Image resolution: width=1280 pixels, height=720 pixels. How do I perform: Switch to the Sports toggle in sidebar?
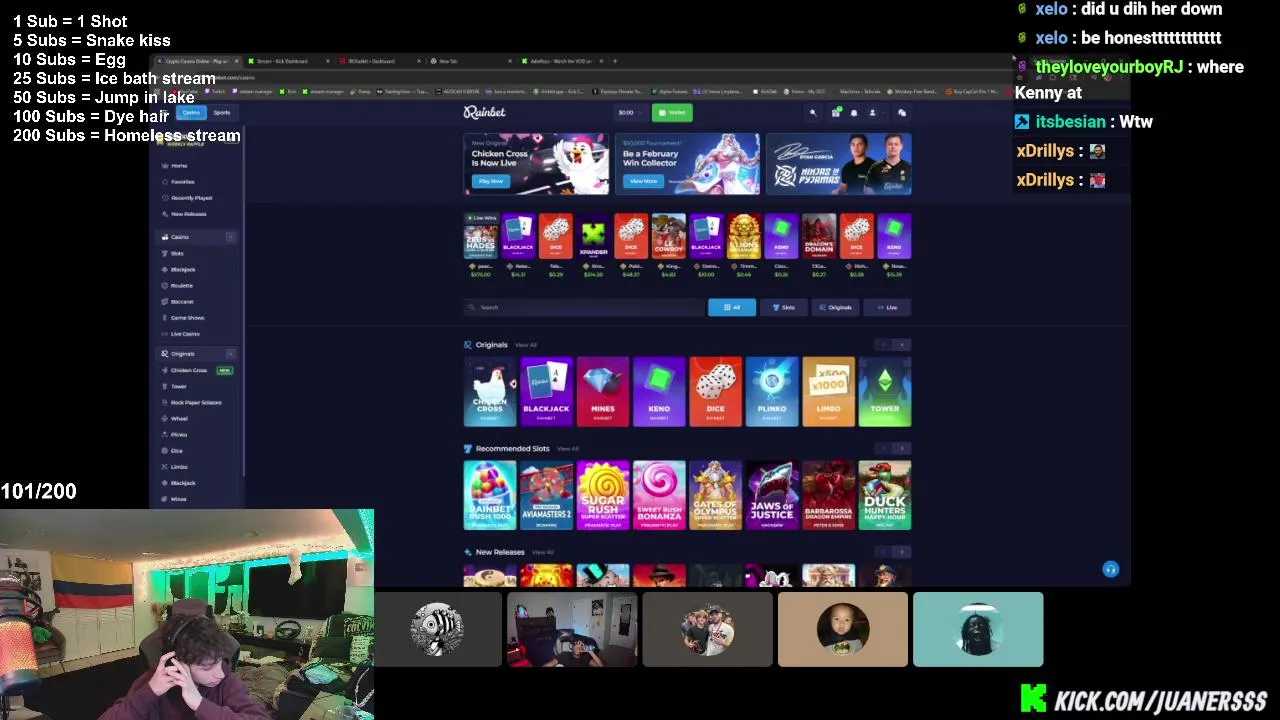click(x=221, y=113)
